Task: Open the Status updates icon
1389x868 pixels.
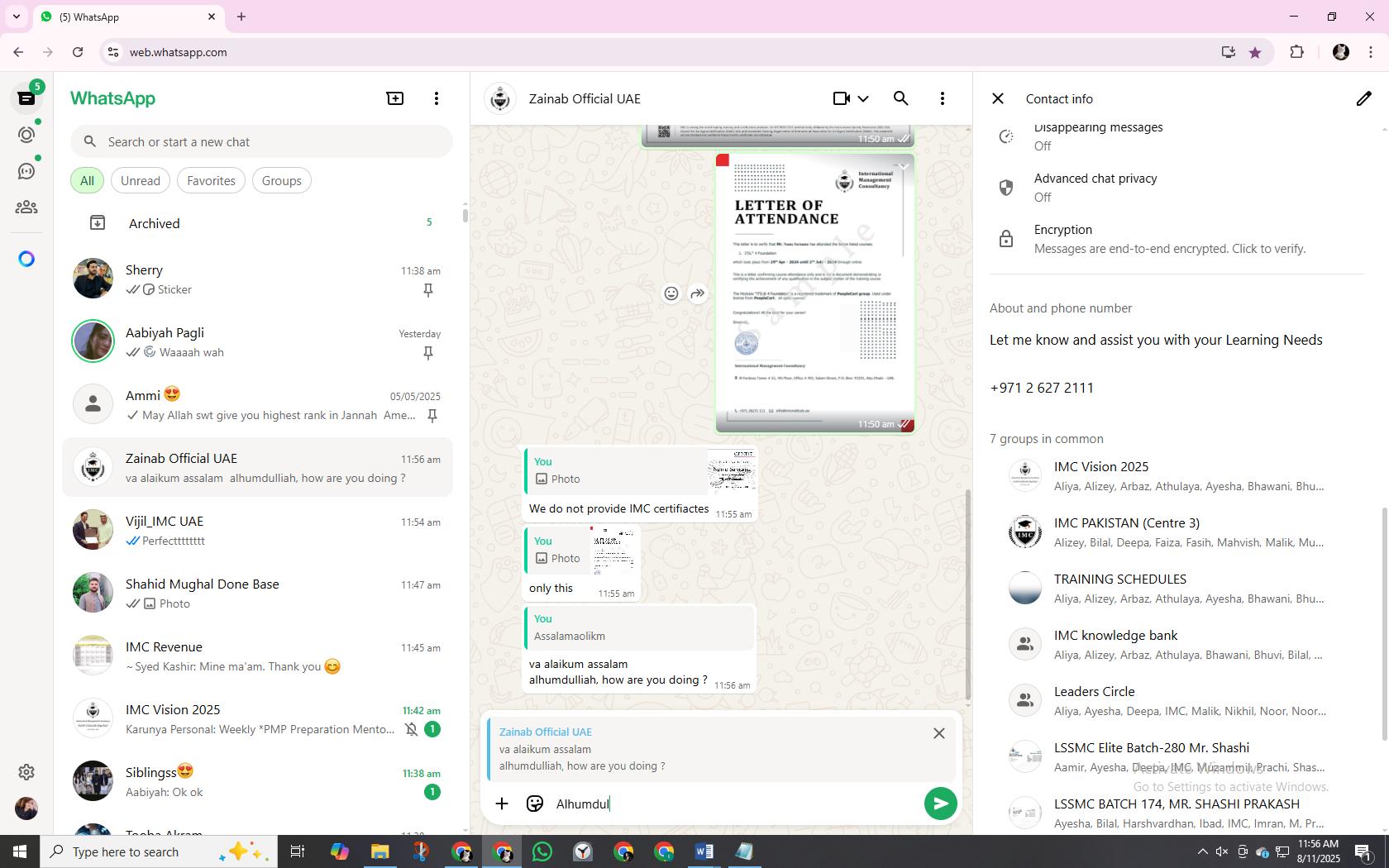Action: [x=26, y=135]
